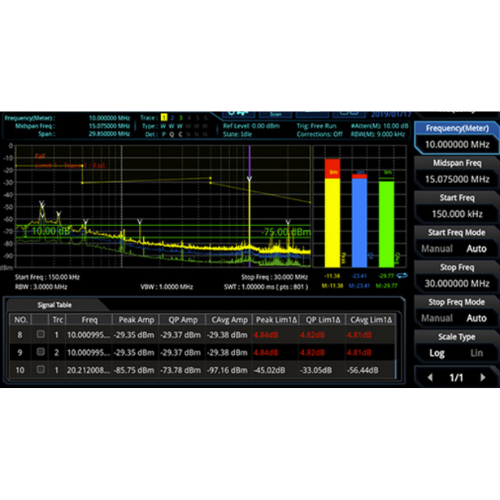Select trace 2 blue indicator
Viewport: 500px width, 500px height.
(x=172, y=117)
